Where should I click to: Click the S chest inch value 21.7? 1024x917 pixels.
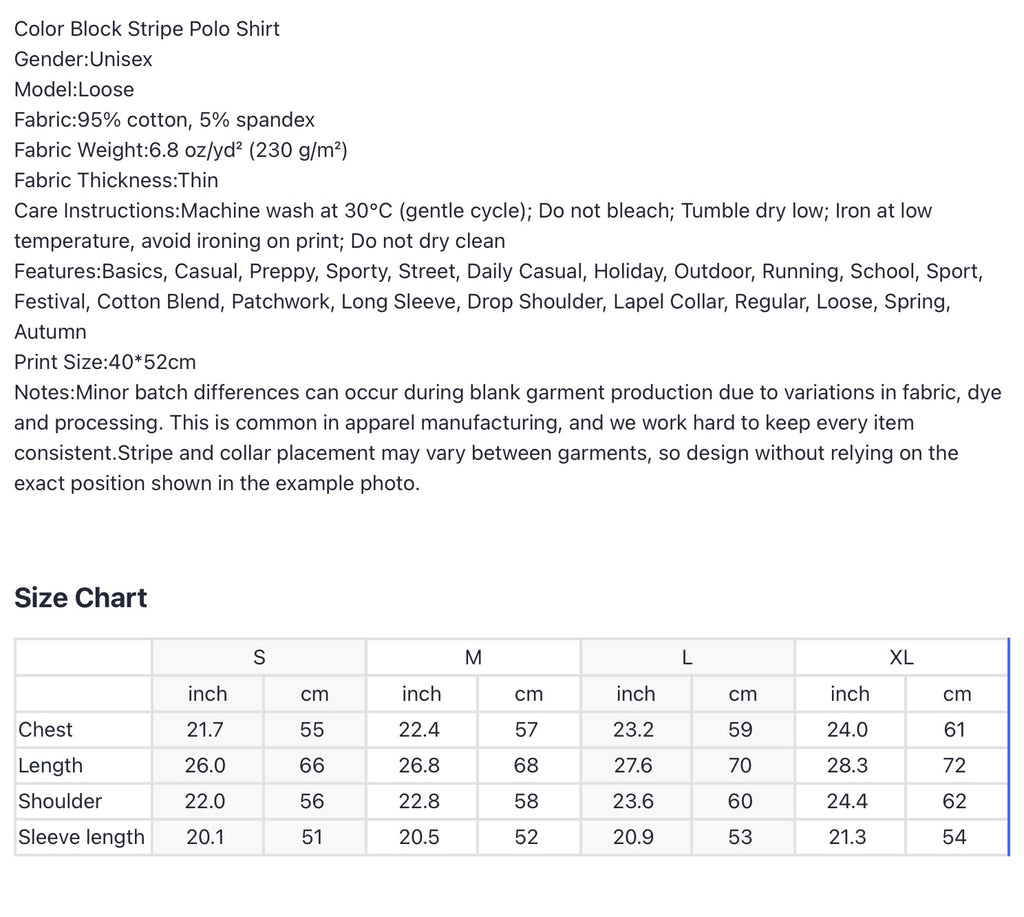pos(205,730)
